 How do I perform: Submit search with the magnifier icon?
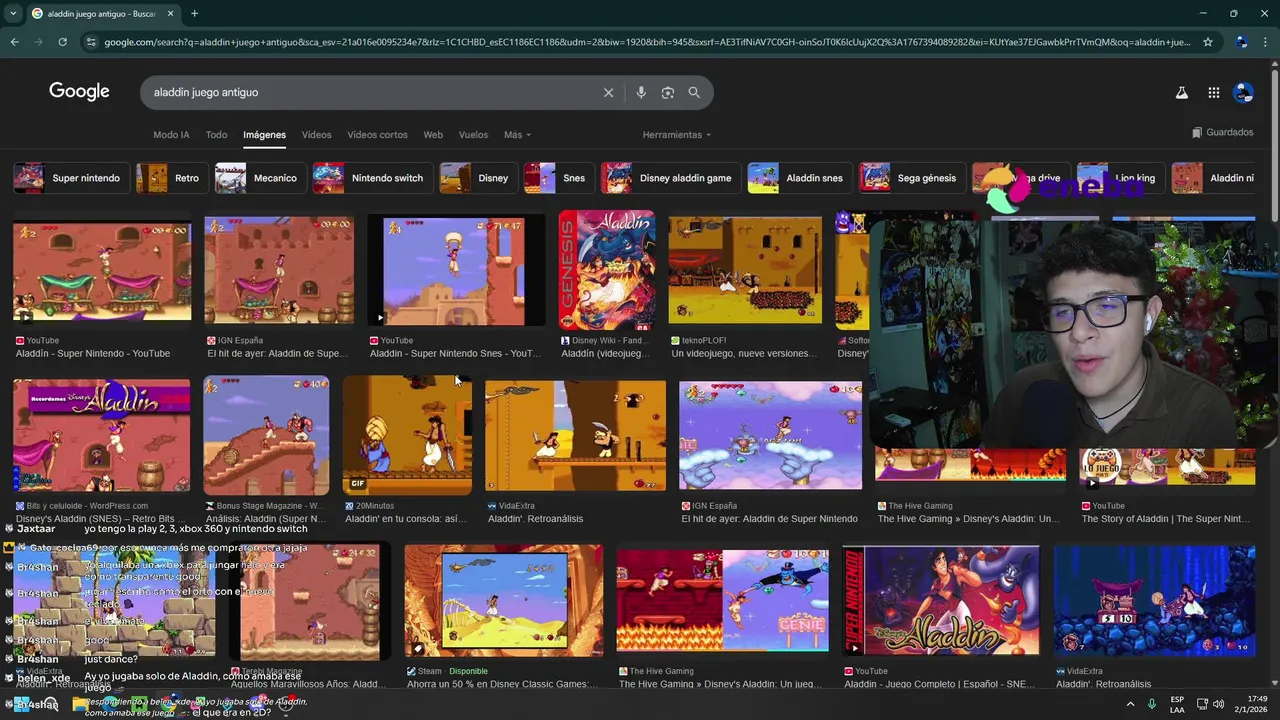coord(694,92)
